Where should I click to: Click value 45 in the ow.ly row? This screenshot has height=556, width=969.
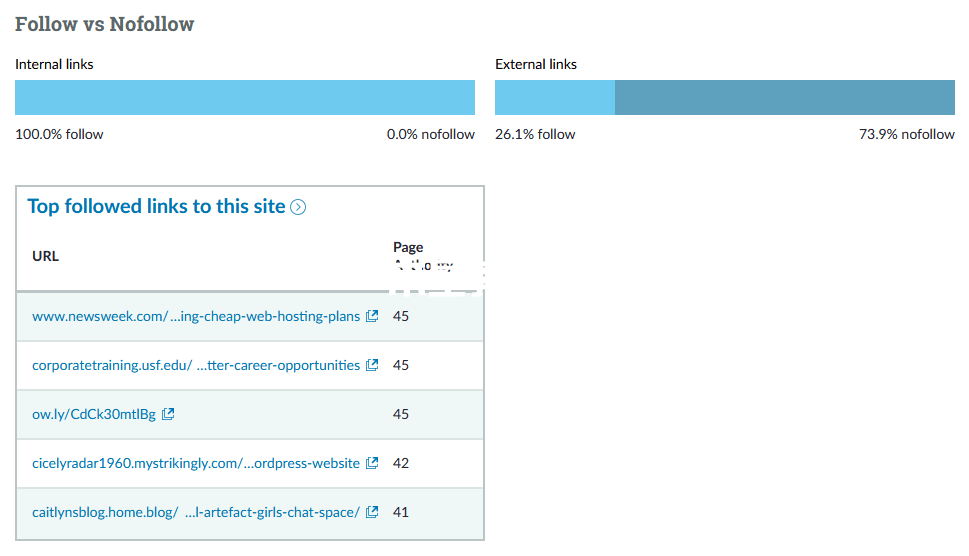[x=400, y=414]
